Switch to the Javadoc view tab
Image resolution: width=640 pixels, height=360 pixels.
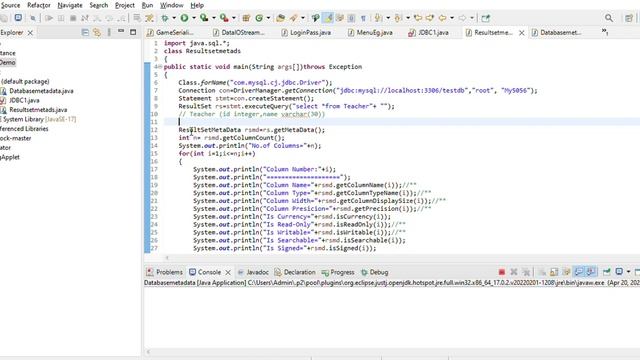(x=253, y=272)
